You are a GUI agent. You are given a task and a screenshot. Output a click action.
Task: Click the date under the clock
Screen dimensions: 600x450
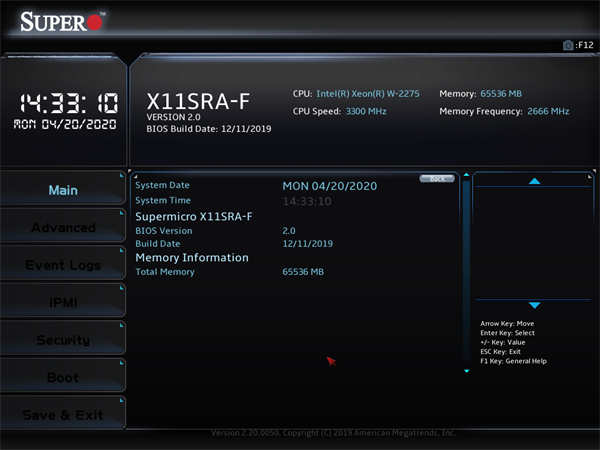tap(65, 124)
